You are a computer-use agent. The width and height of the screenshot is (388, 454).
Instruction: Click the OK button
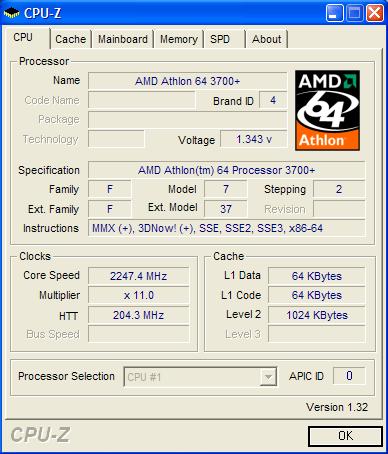click(x=345, y=436)
